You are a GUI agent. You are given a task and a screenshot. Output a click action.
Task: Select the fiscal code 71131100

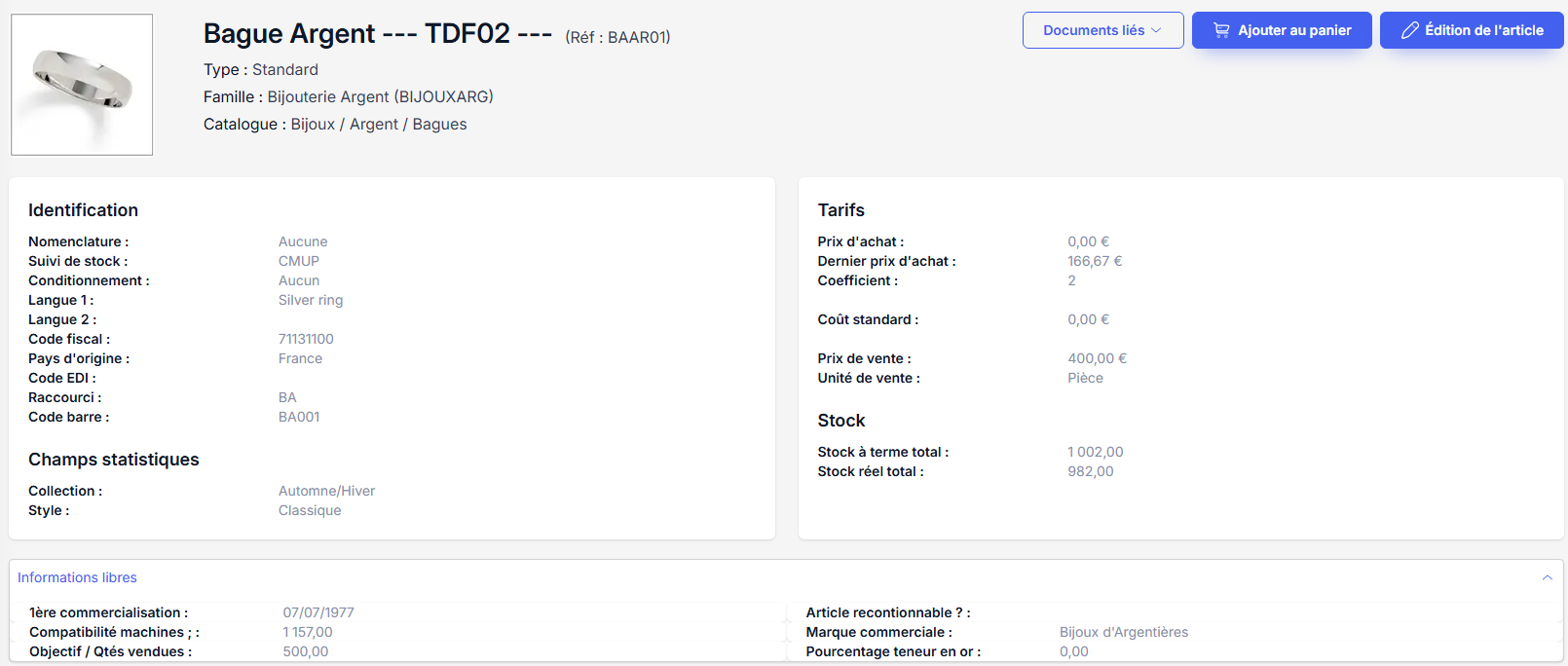pyautogui.click(x=306, y=339)
